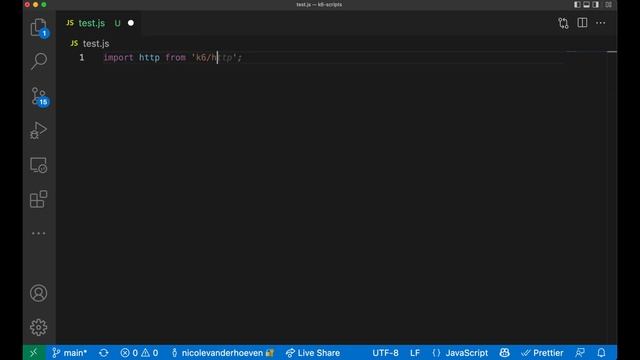Open Source Control view with 15 changes
Viewport: 640px width, 360px height.
click(x=39, y=97)
